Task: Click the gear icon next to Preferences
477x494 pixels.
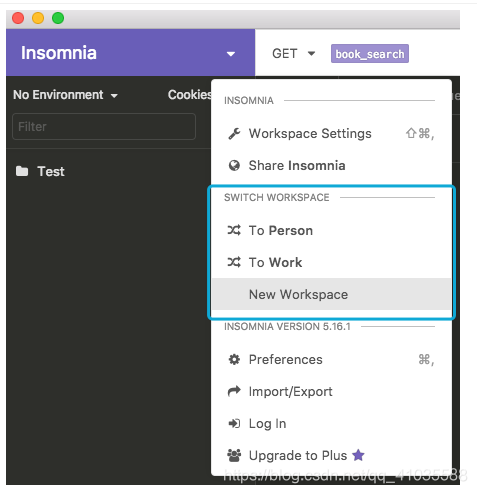Action: point(234,359)
